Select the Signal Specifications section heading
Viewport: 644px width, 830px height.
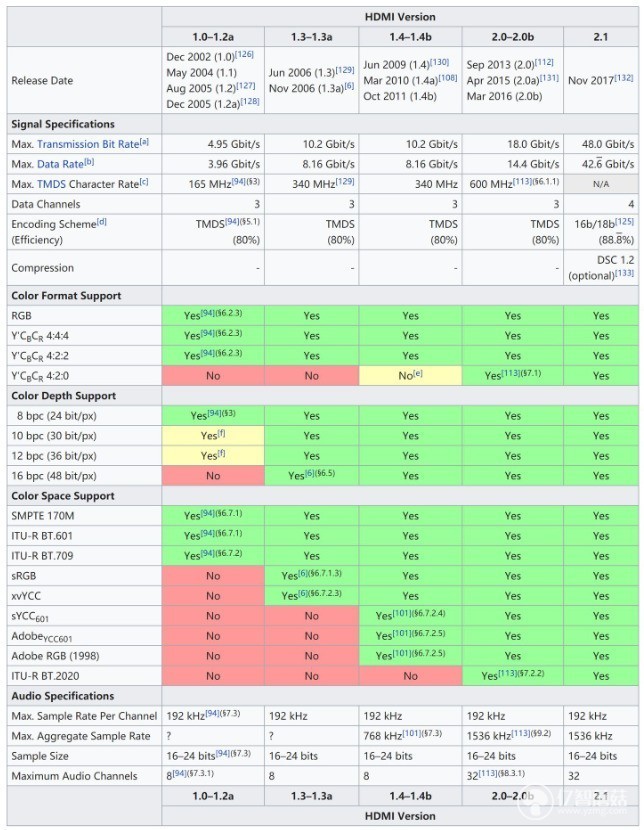point(63,124)
